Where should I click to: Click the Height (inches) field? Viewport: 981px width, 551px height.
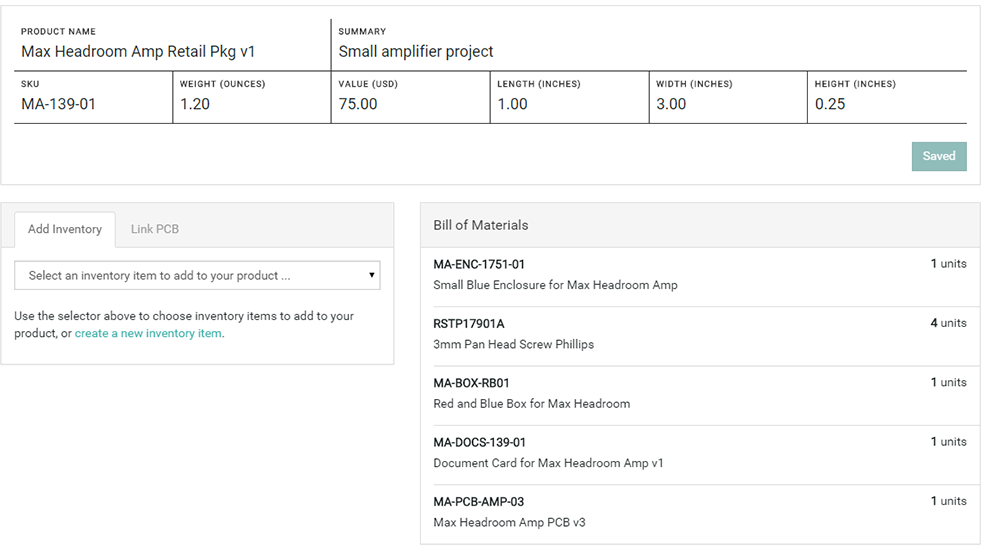[885, 104]
